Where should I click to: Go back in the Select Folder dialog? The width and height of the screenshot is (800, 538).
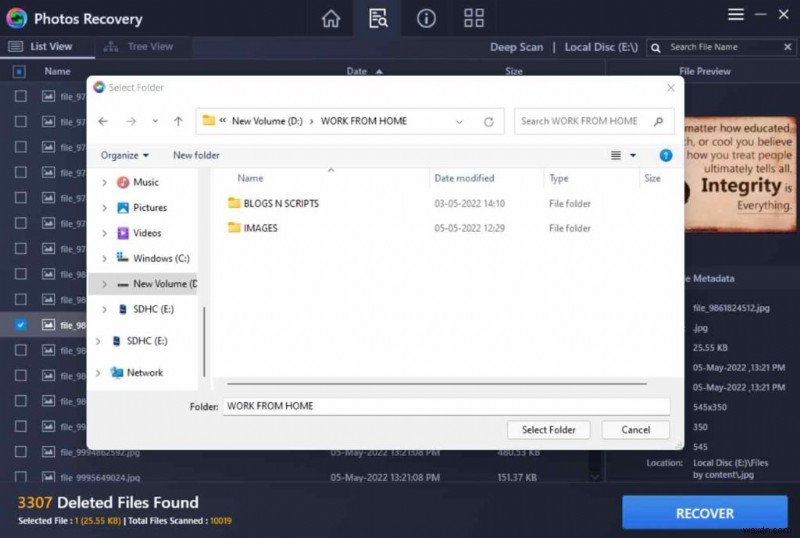coord(103,121)
